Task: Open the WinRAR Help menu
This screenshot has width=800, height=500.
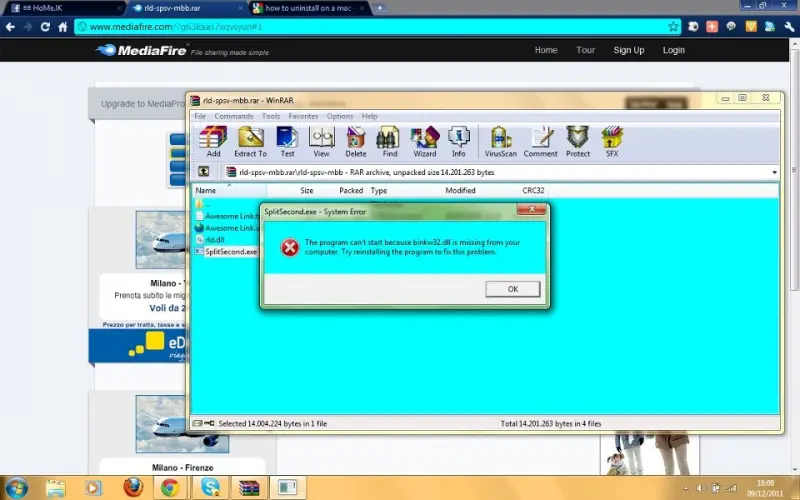Action: click(369, 116)
